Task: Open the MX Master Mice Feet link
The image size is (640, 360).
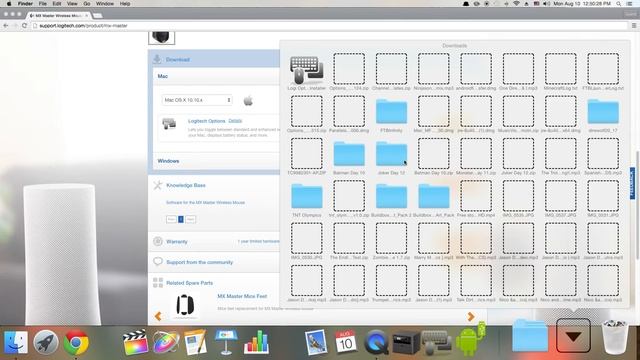Action: [242, 296]
